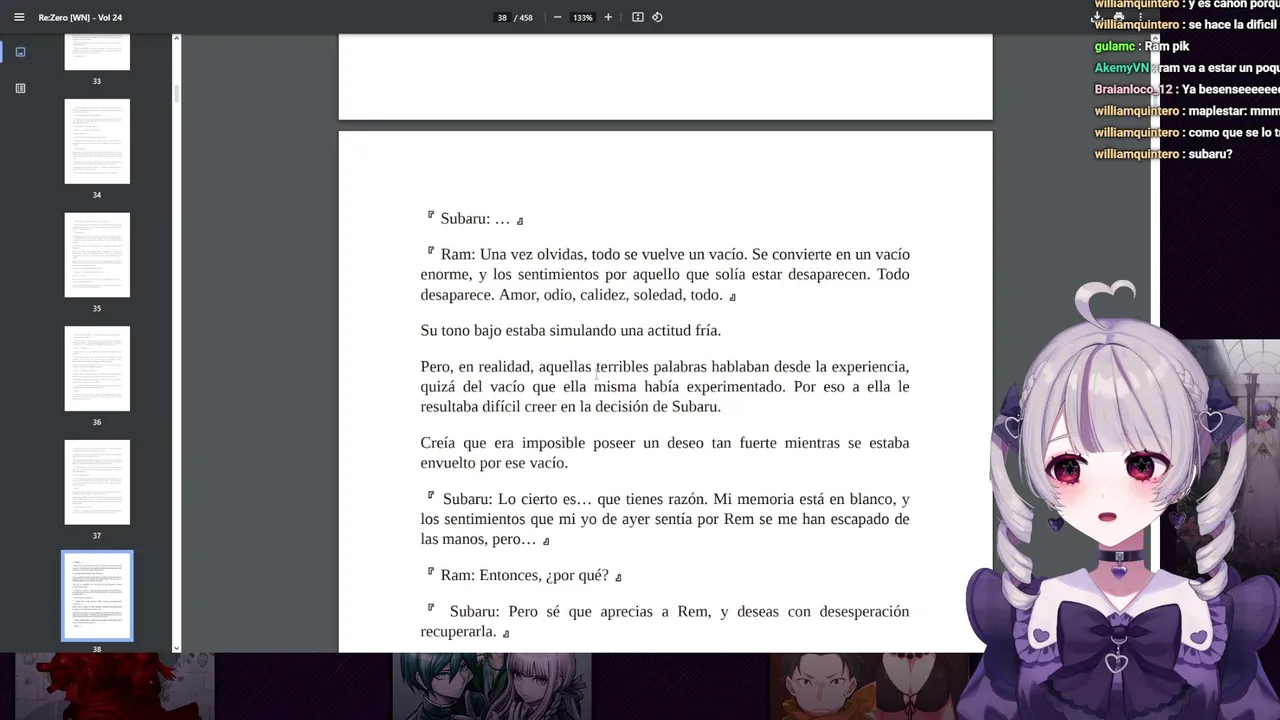Click the page label '36' under thumbnail
The image size is (1280, 720).
(x=97, y=422)
